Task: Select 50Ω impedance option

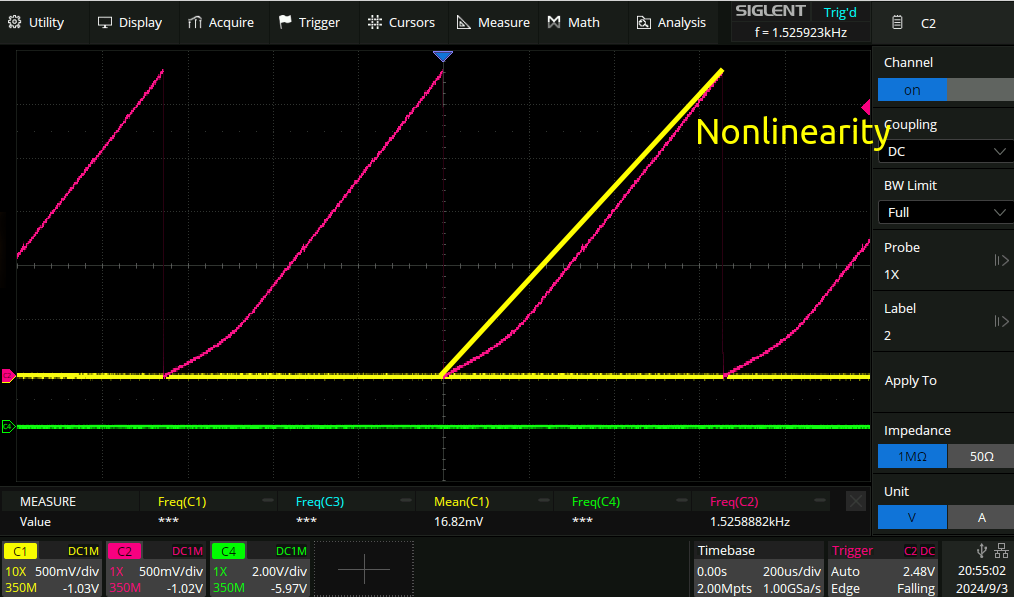Action: (981, 456)
